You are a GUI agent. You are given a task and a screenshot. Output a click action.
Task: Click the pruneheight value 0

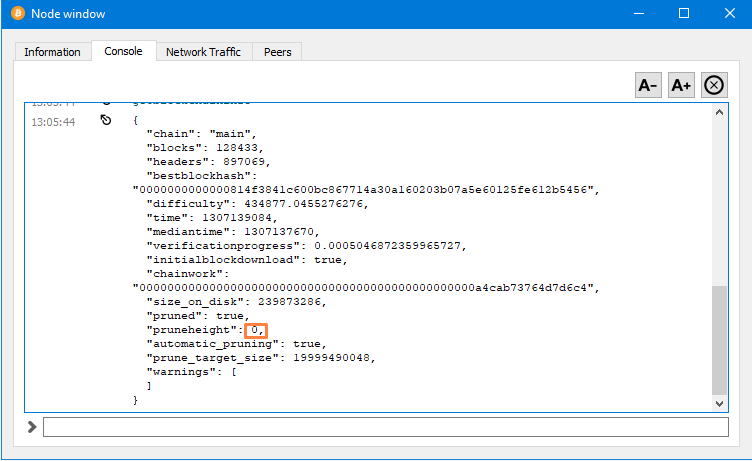(256, 330)
